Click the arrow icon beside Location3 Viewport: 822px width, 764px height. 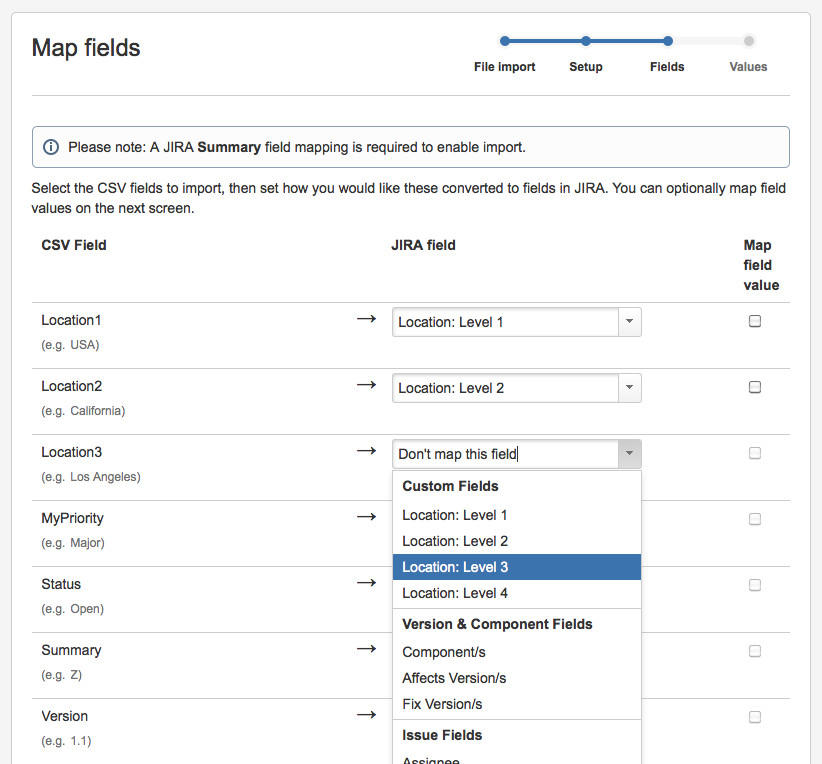point(366,451)
